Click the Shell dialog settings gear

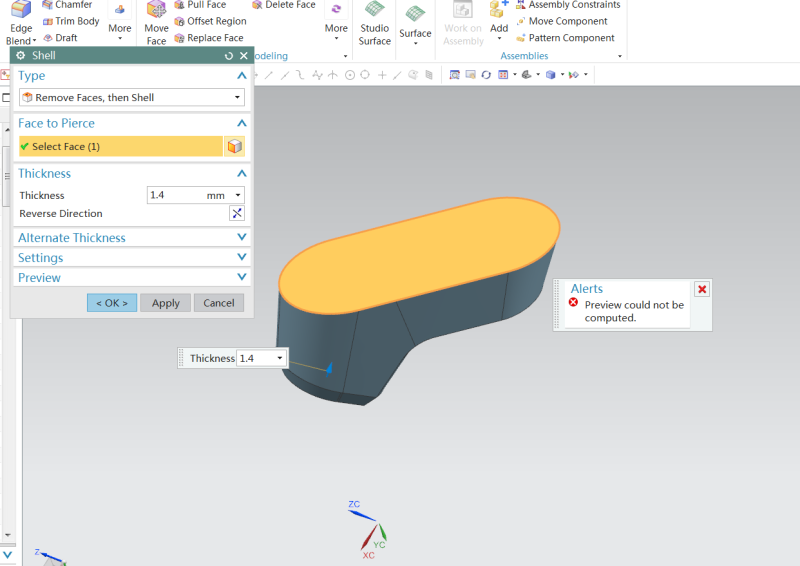(20, 56)
